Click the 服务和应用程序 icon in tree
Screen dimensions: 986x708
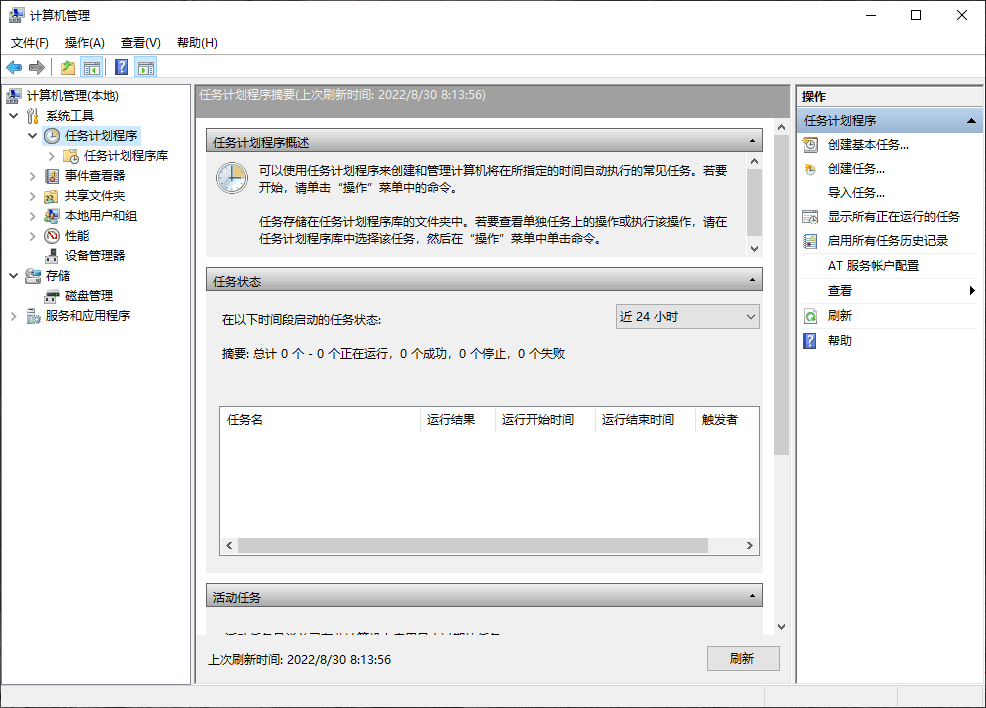point(33,316)
